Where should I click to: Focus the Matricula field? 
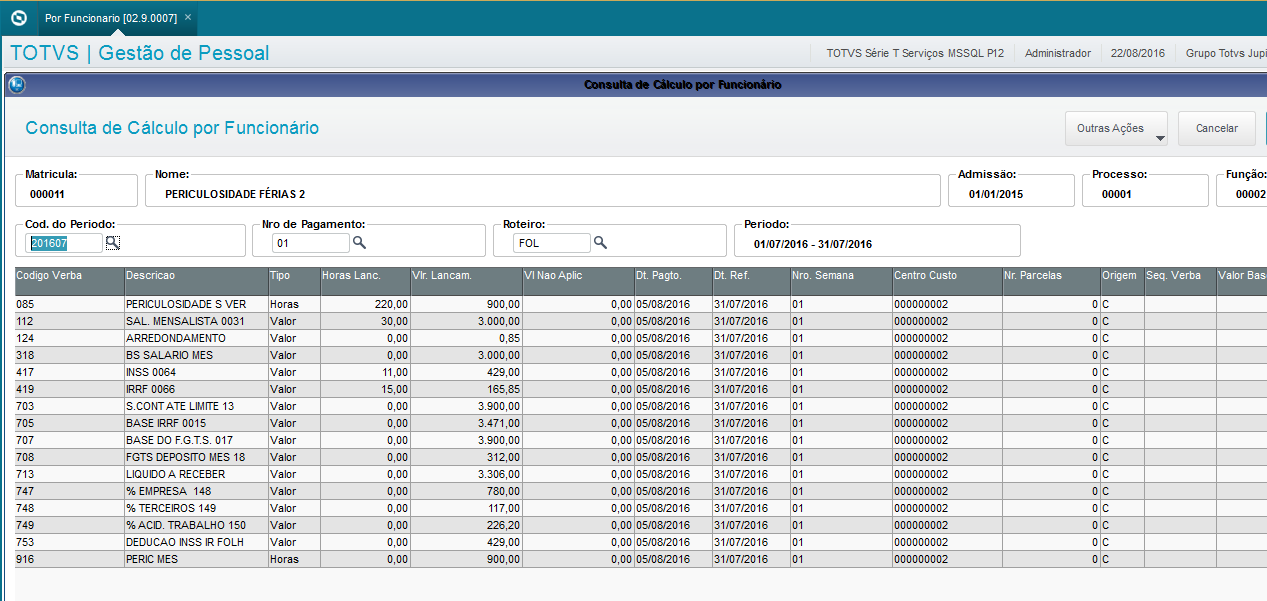(x=77, y=190)
